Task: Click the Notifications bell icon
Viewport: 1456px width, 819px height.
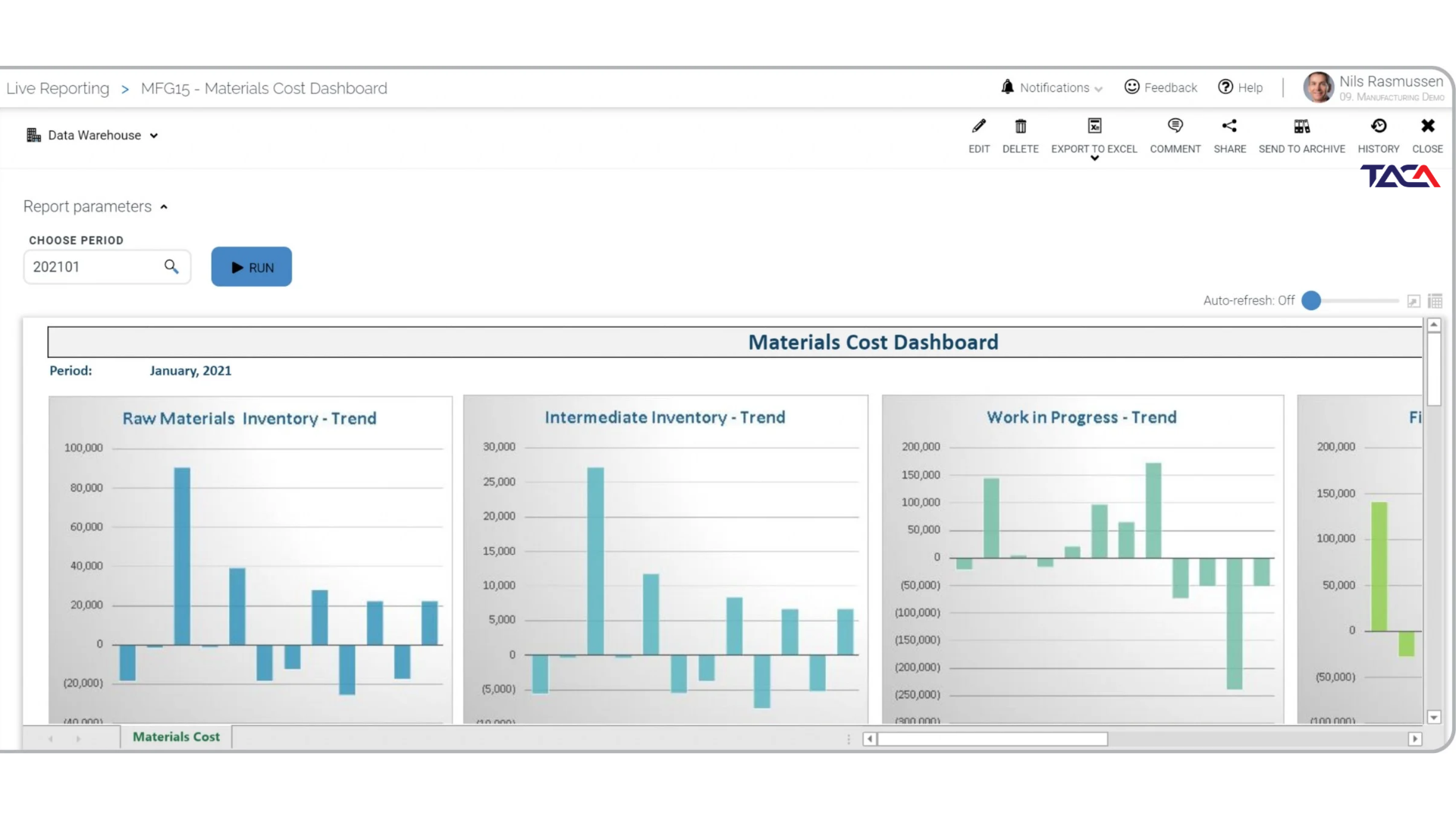Action: coord(1007,87)
